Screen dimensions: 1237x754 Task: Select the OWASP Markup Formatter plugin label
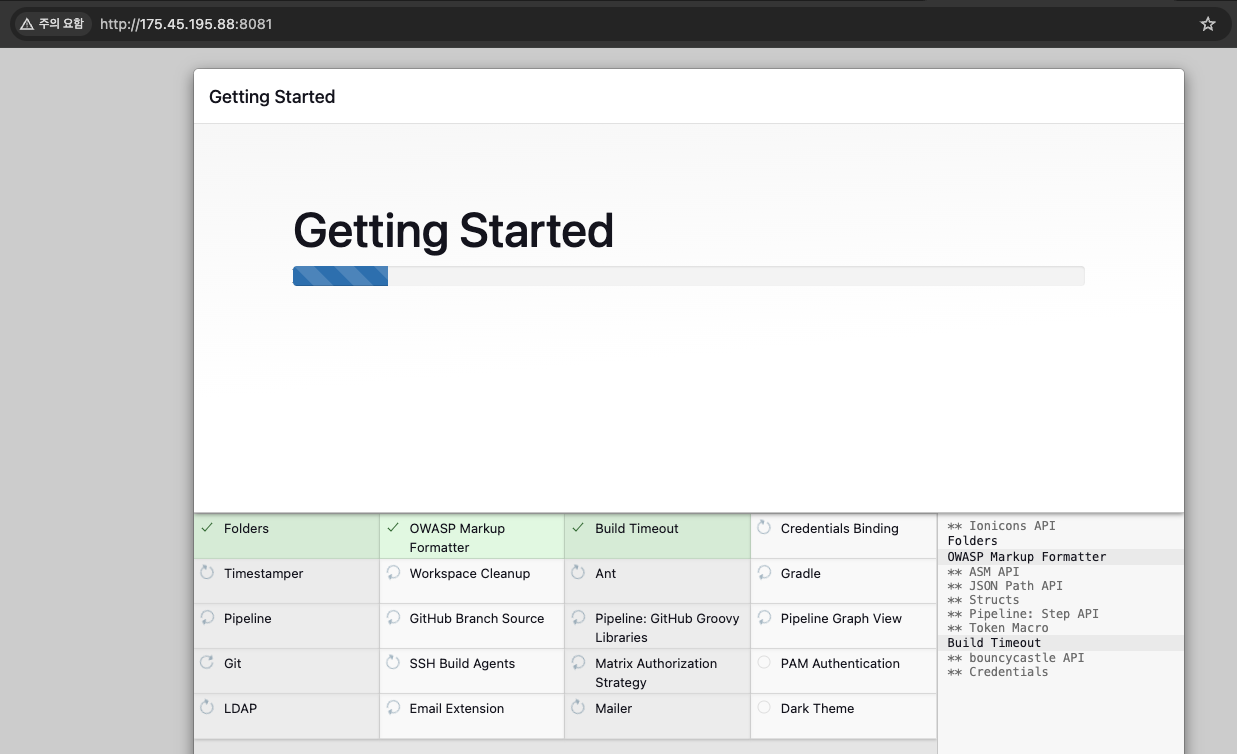457,538
